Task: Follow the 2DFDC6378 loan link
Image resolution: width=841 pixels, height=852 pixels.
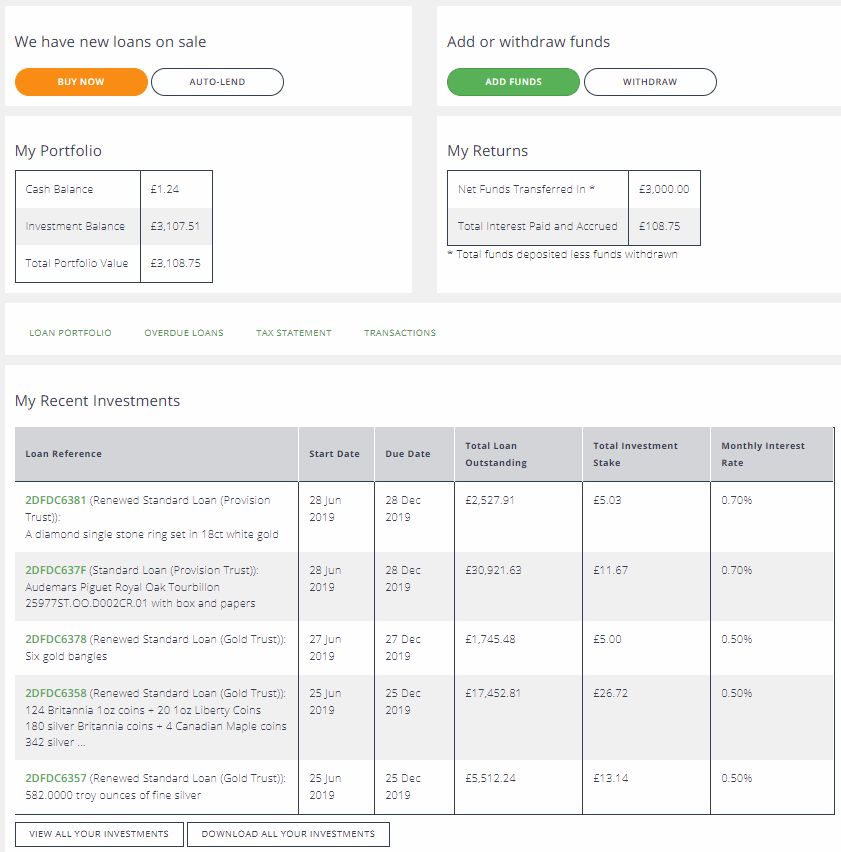Action: tap(55, 639)
